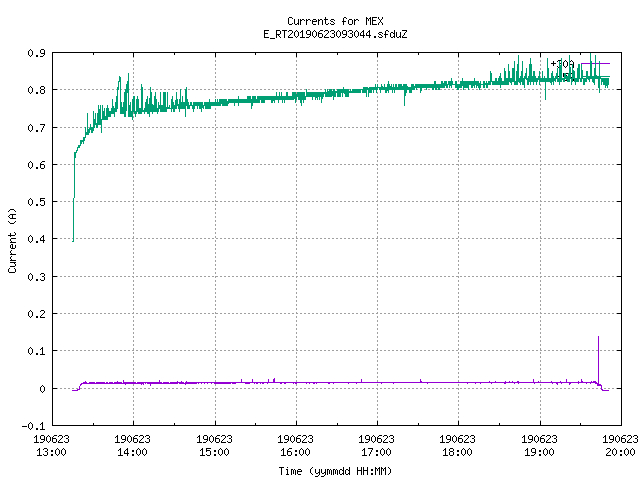Image resolution: width=640 pixels, height=480 pixels.
Task: Click the 16:00 time tick label
Action: [295, 452]
